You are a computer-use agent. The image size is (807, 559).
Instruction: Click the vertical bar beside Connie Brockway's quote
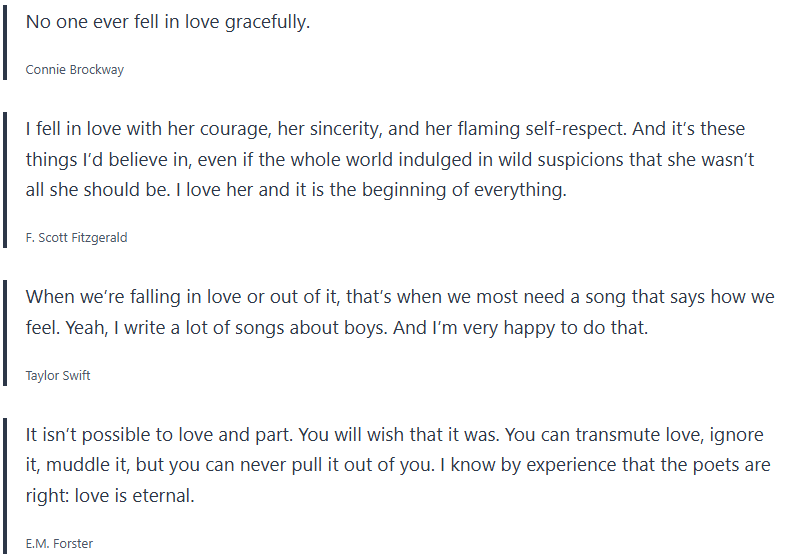click(6, 44)
